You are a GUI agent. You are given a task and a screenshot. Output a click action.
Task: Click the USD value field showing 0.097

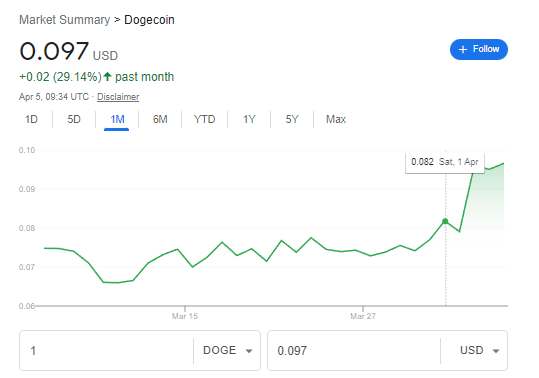coord(354,351)
